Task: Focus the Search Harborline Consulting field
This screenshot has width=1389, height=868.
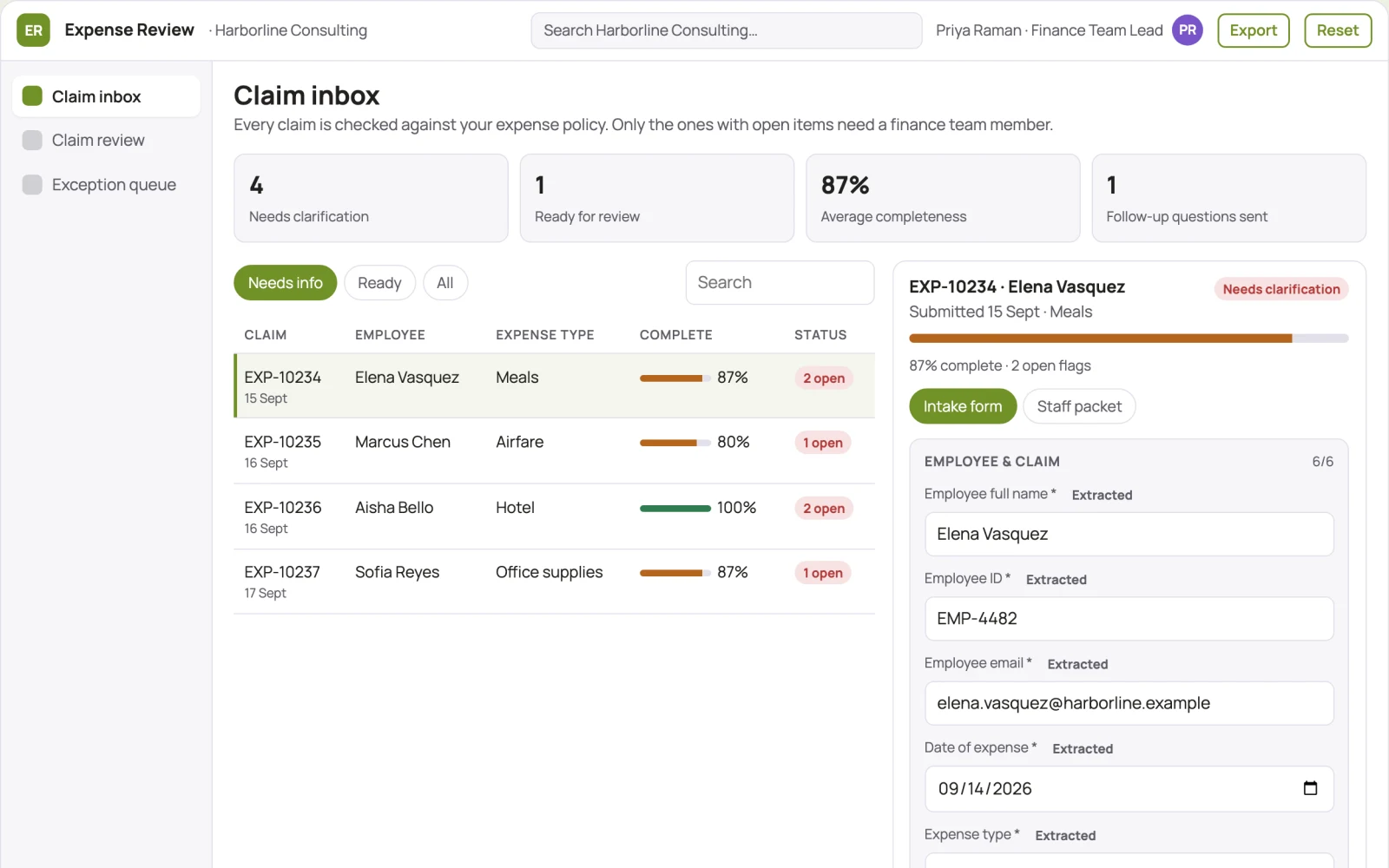Action: 726,30
